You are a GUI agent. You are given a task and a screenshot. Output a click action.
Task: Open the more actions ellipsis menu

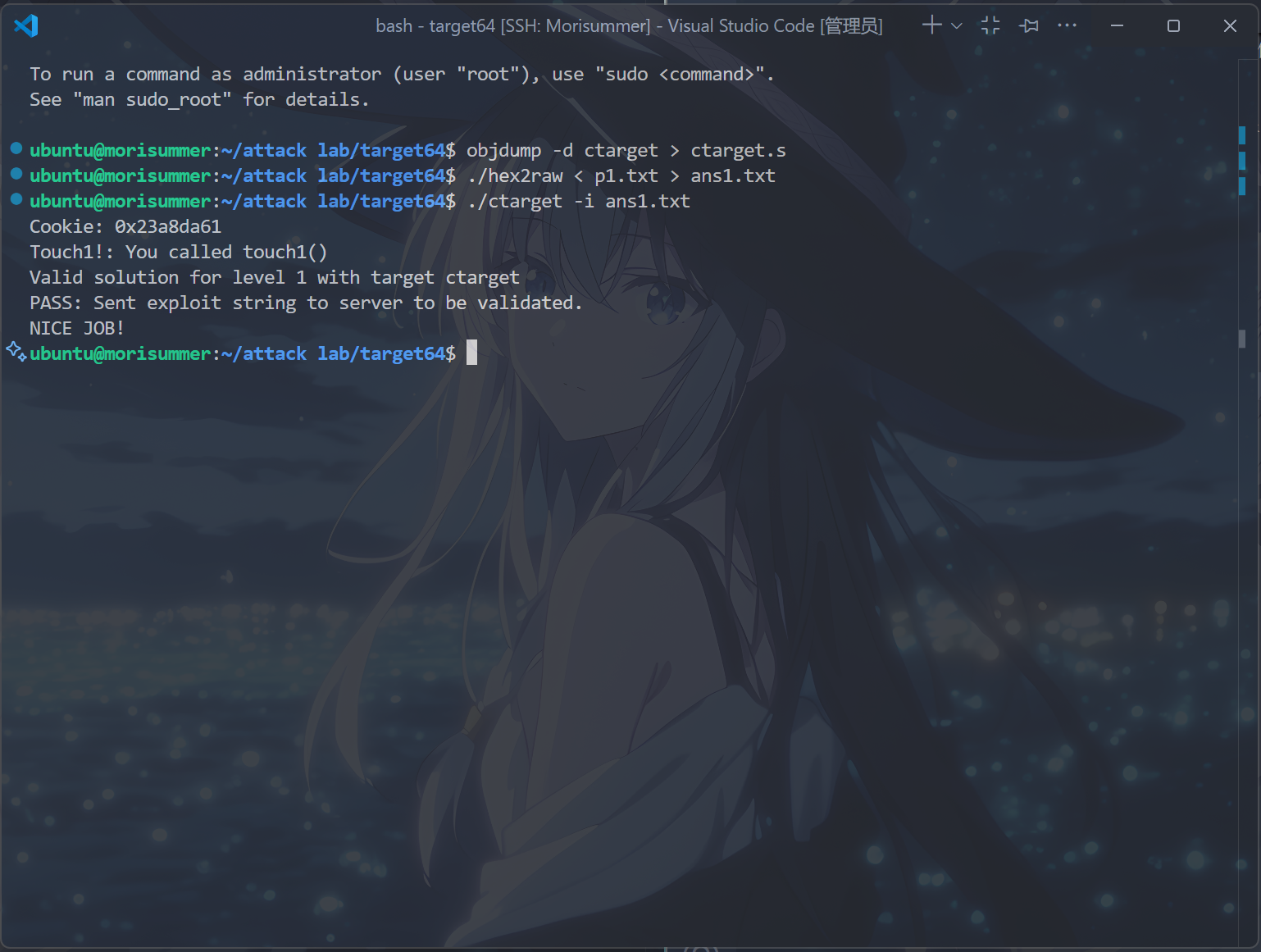(x=1067, y=25)
